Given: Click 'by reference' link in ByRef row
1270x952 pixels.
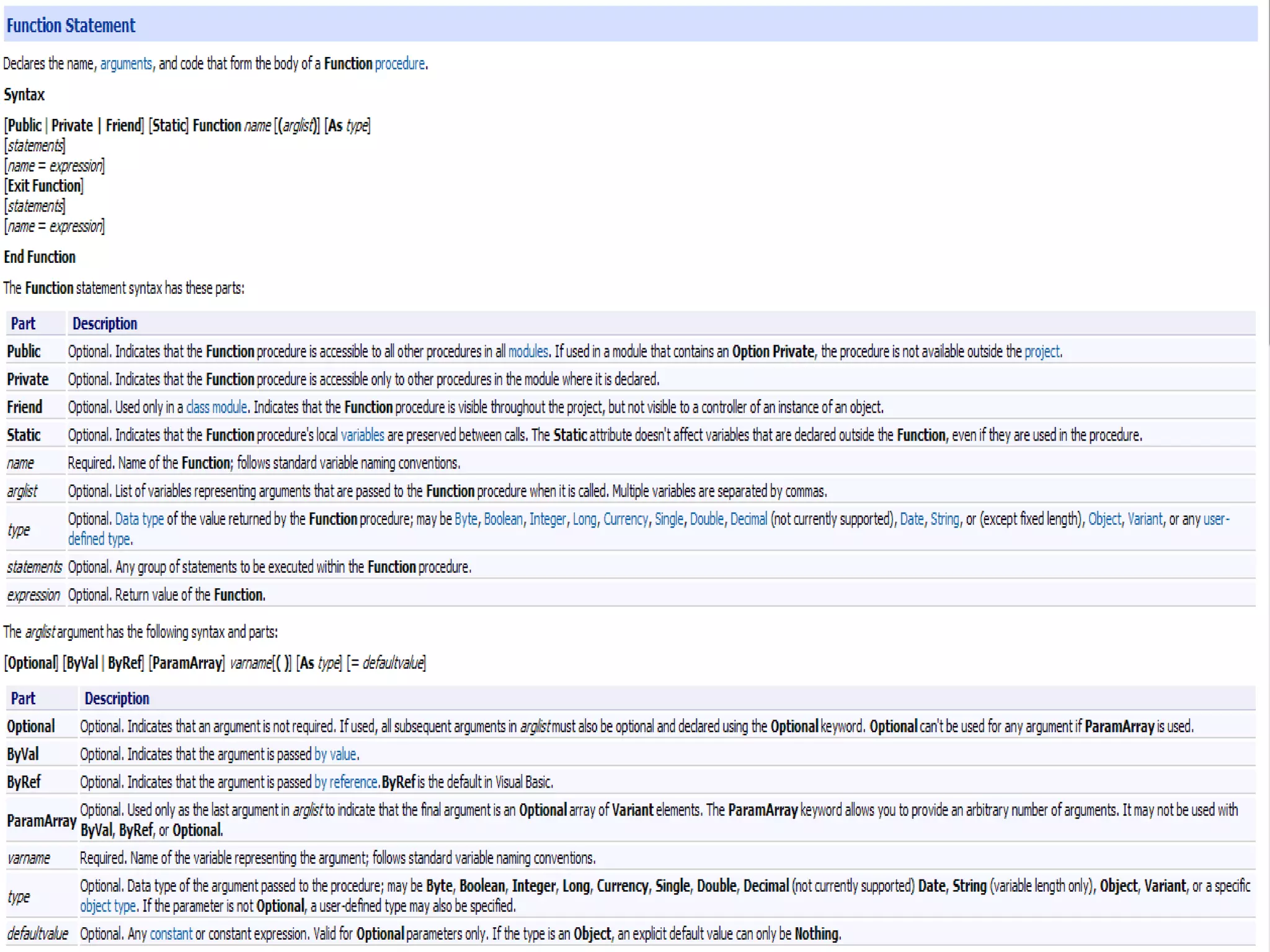Looking at the screenshot, I should click(345, 782).
